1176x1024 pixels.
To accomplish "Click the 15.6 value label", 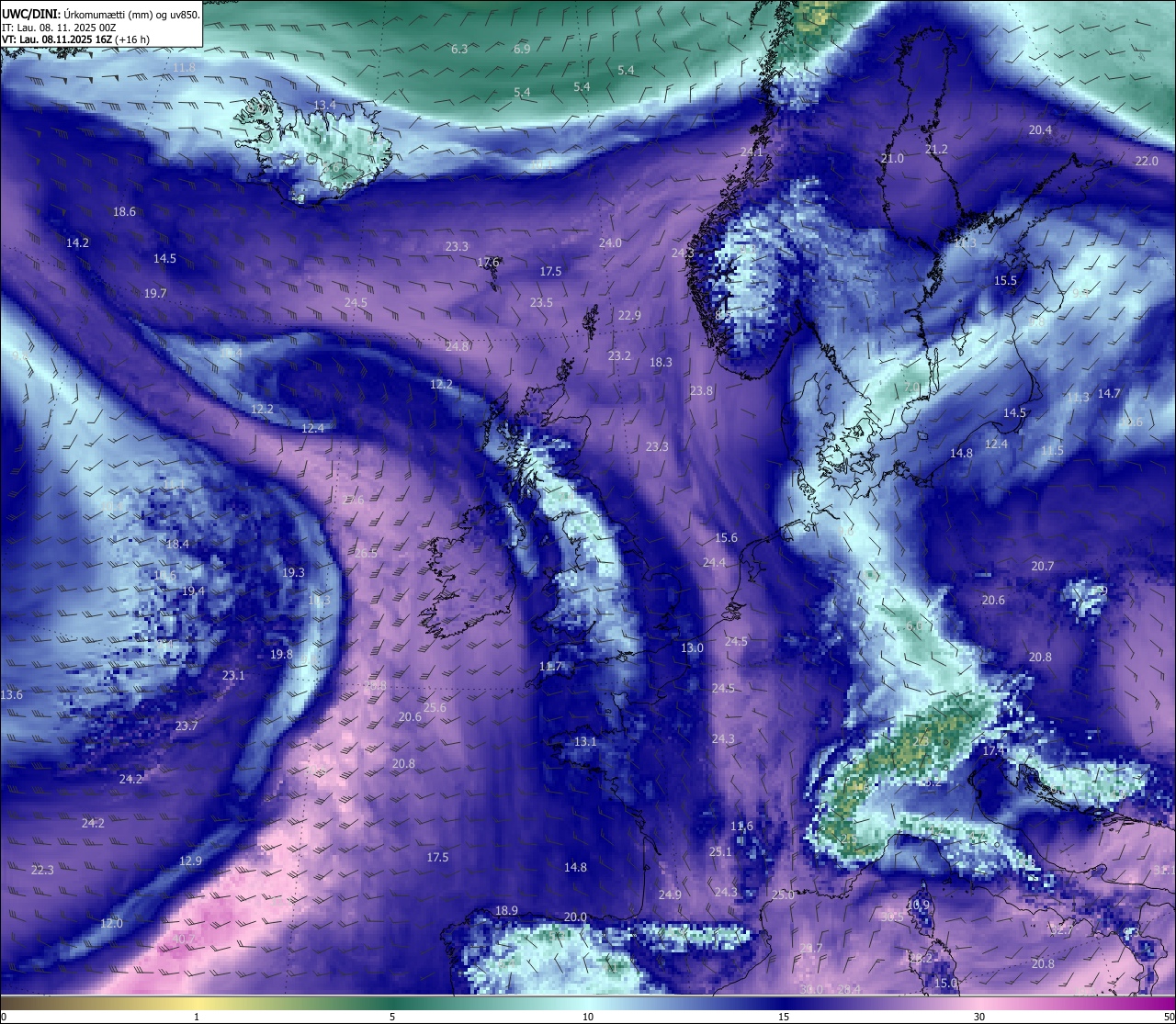I will tap(726, 538).
